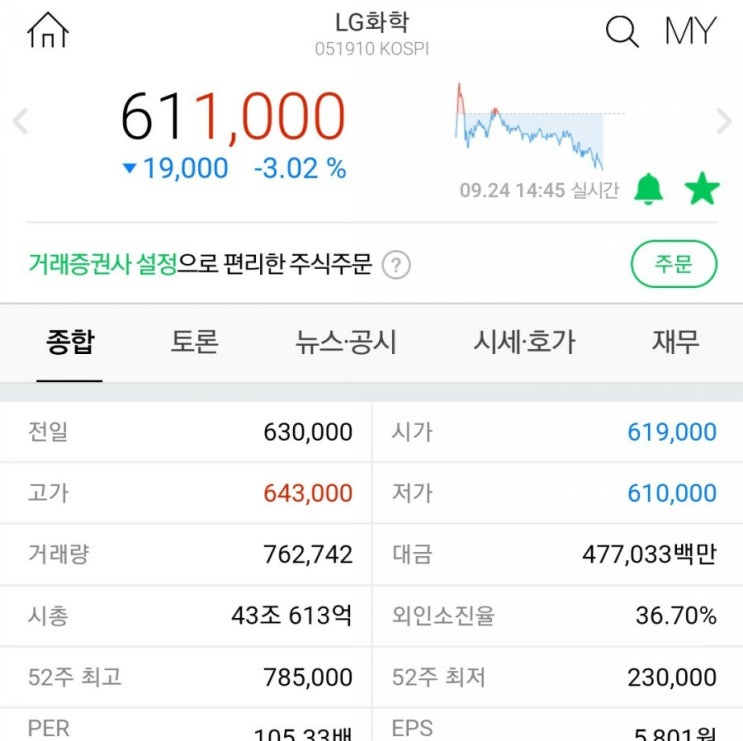Open the intraday mini price chart
The width and height of the screenshot is (743, 741).
coord(530,128)
